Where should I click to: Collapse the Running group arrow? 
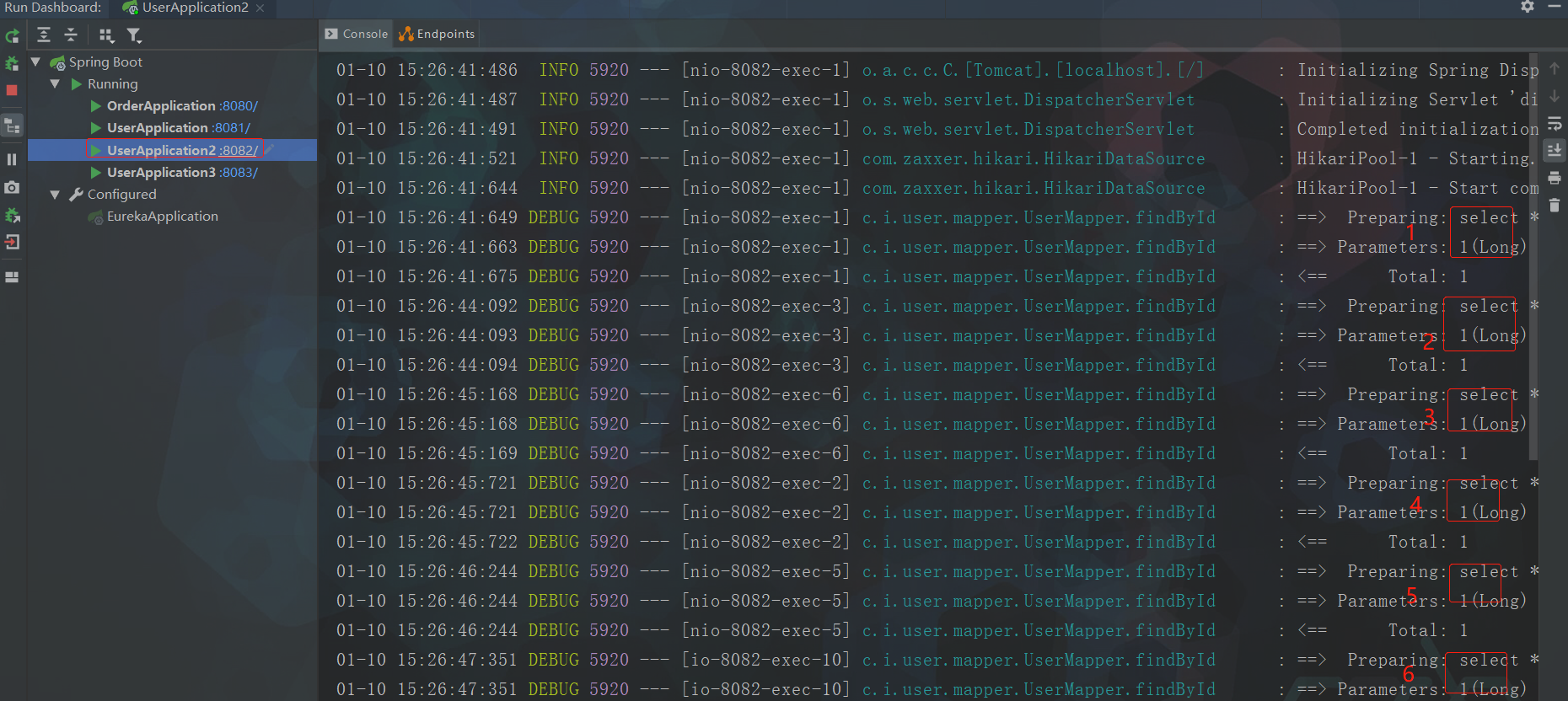55,83
